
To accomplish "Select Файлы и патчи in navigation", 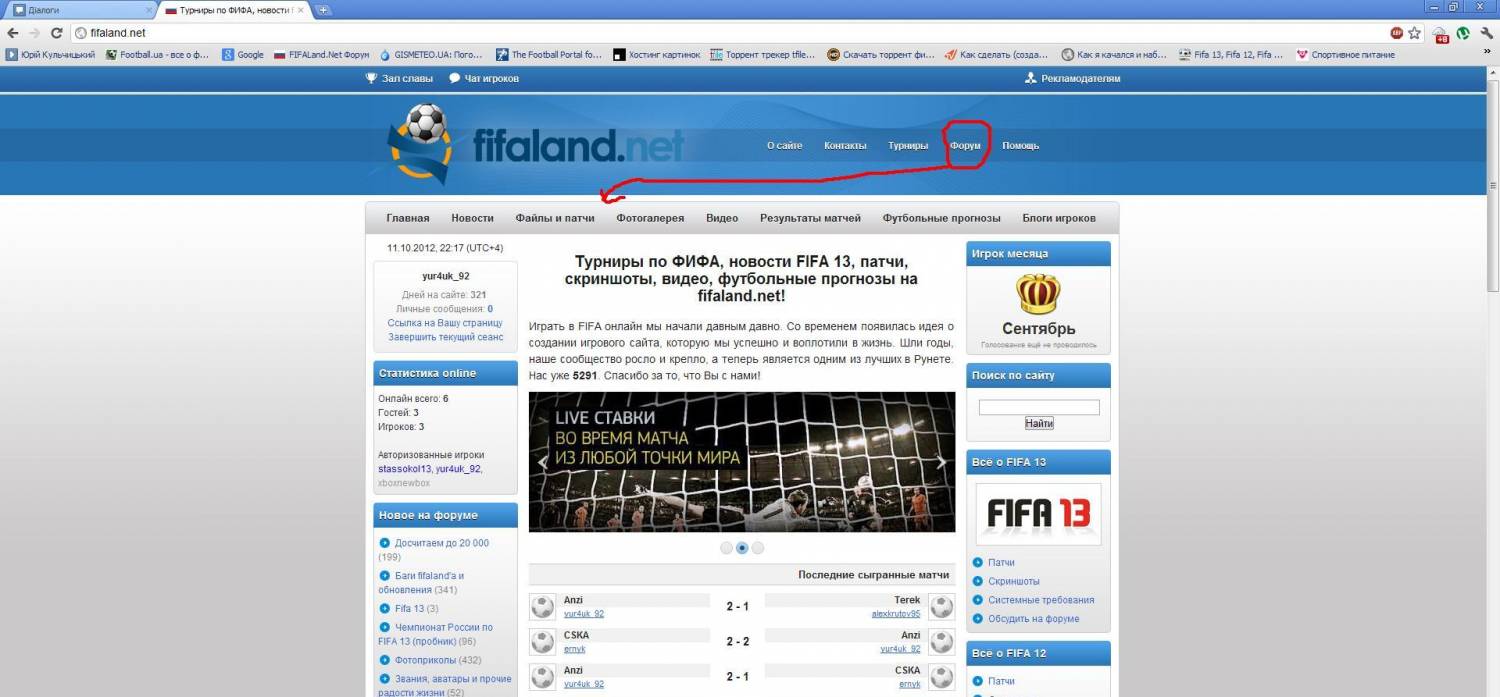I will [x=555, y=218].
